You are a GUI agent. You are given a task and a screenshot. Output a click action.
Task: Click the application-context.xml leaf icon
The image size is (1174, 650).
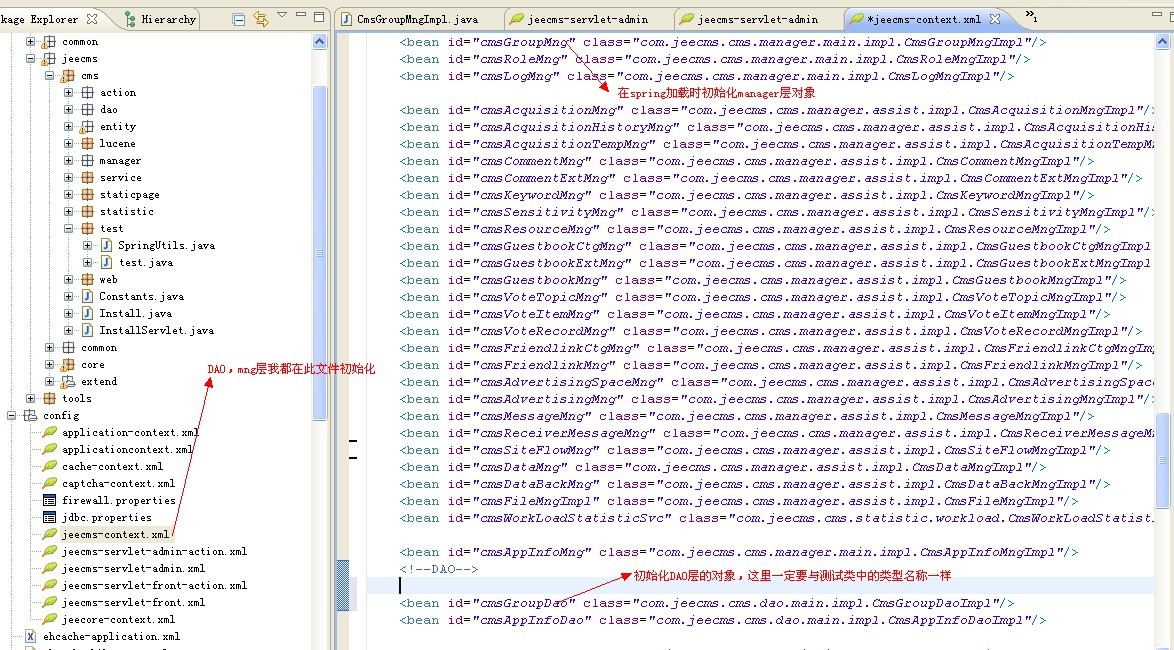[x=49, y=432]
